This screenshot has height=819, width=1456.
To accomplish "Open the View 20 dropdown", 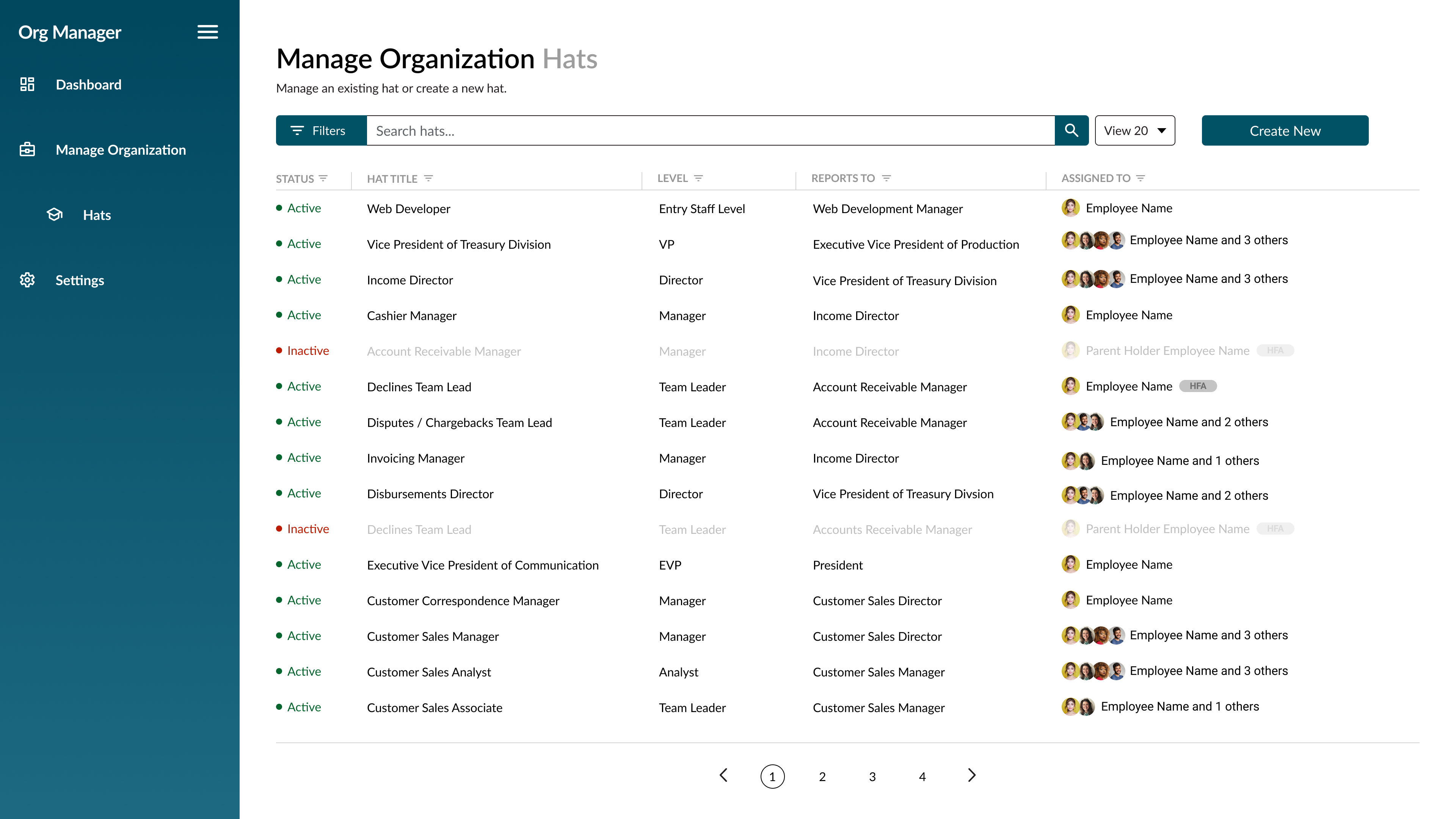I will [1134, 130].
